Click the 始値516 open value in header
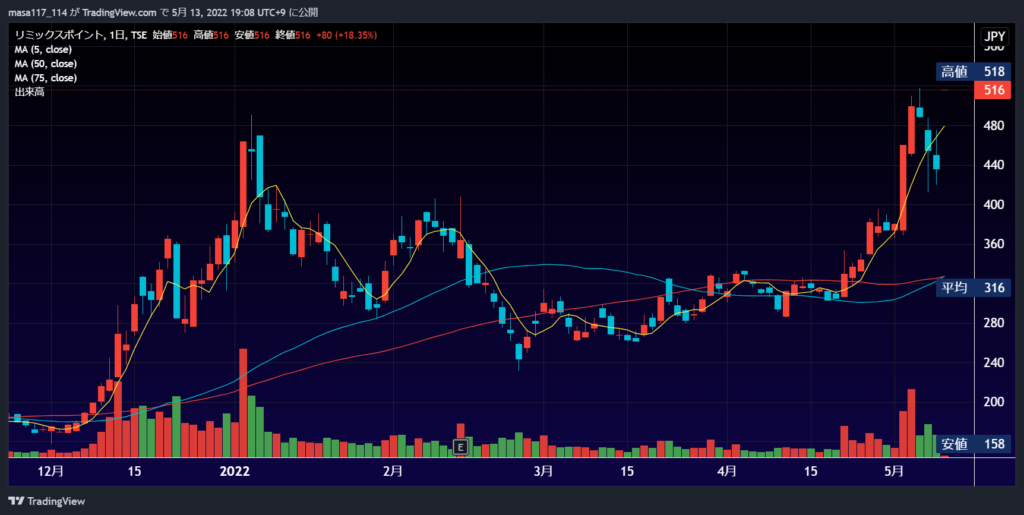 point(170,36)
